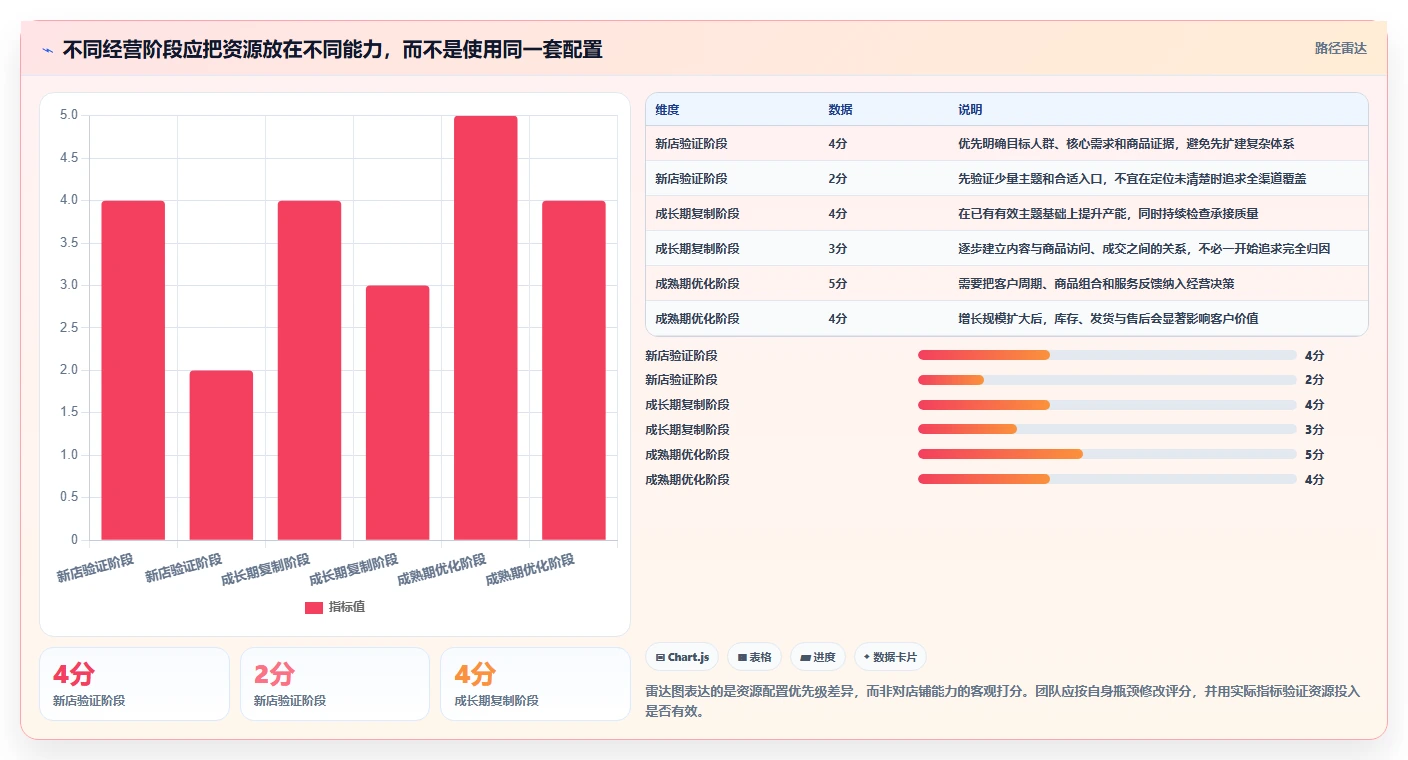Open the red 4分 新店验证阶段 stat card
This screenshot has width=1408, height=760.
pyautogui.click(x=134, y=684)
